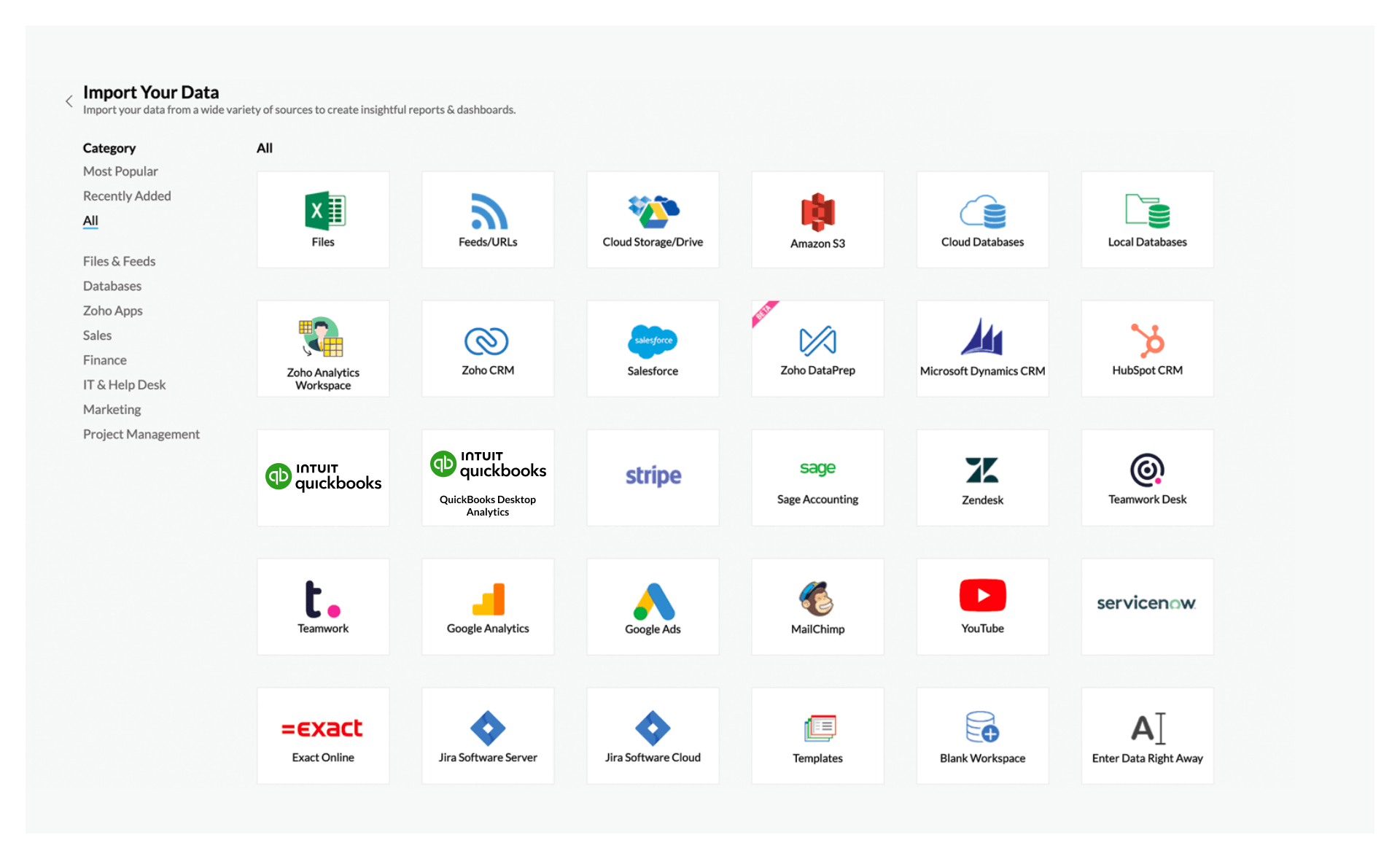Select the Files import icon
The image size is (1400, 859).
tap(323, 219)
